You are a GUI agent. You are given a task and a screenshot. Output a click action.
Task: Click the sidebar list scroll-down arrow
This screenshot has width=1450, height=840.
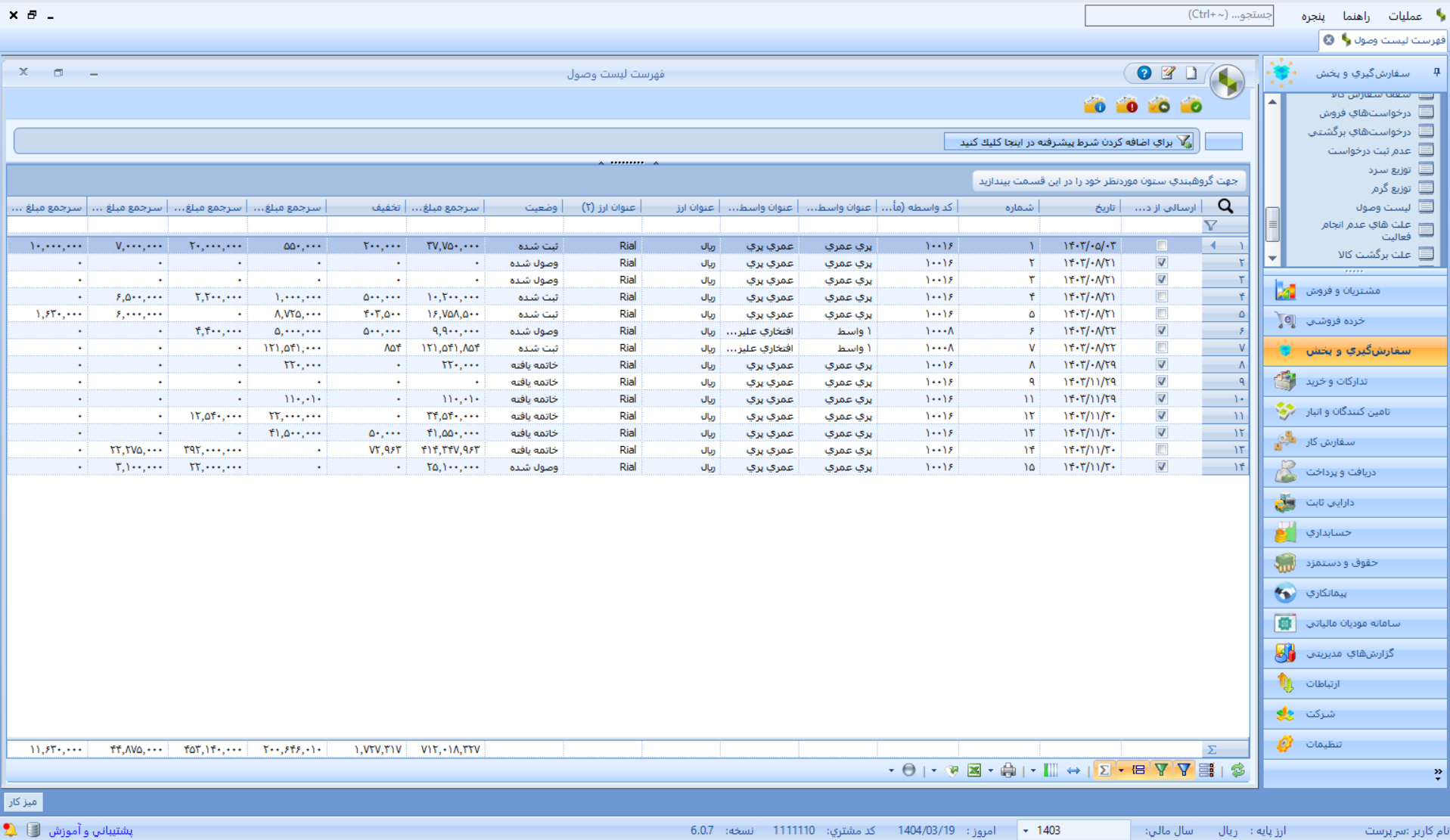(1272, 259)
